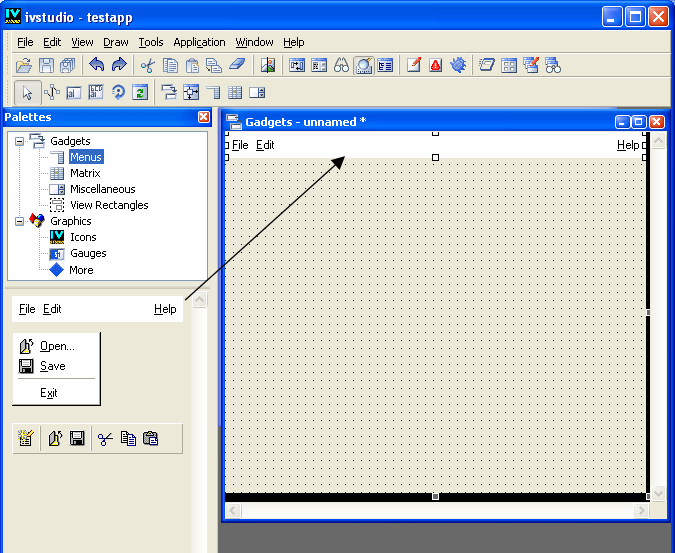Open the Application menu
Image resolution: width=675 pixels, height=553 pixels.
[199, 42]
